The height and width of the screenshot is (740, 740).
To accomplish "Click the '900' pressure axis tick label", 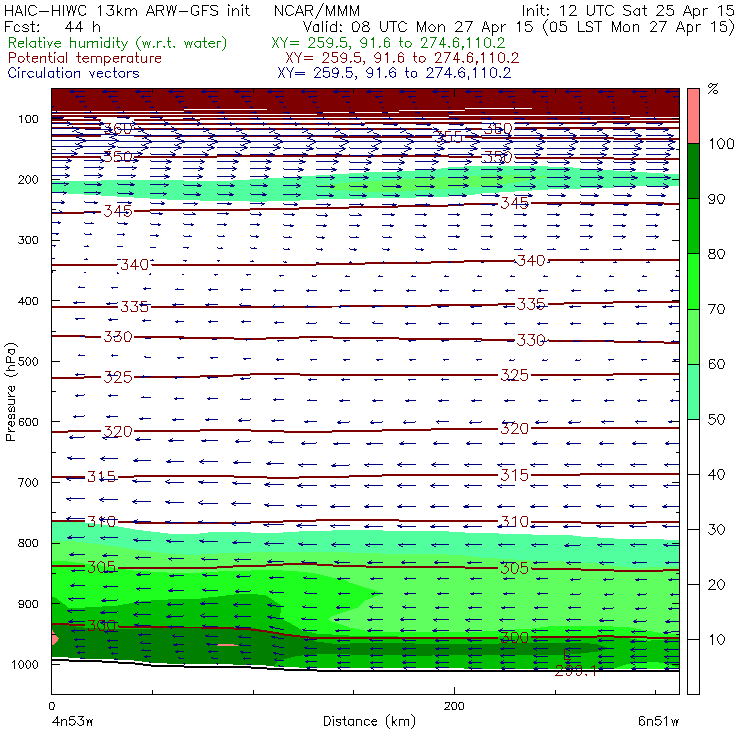I will click(x=28, y=604).
